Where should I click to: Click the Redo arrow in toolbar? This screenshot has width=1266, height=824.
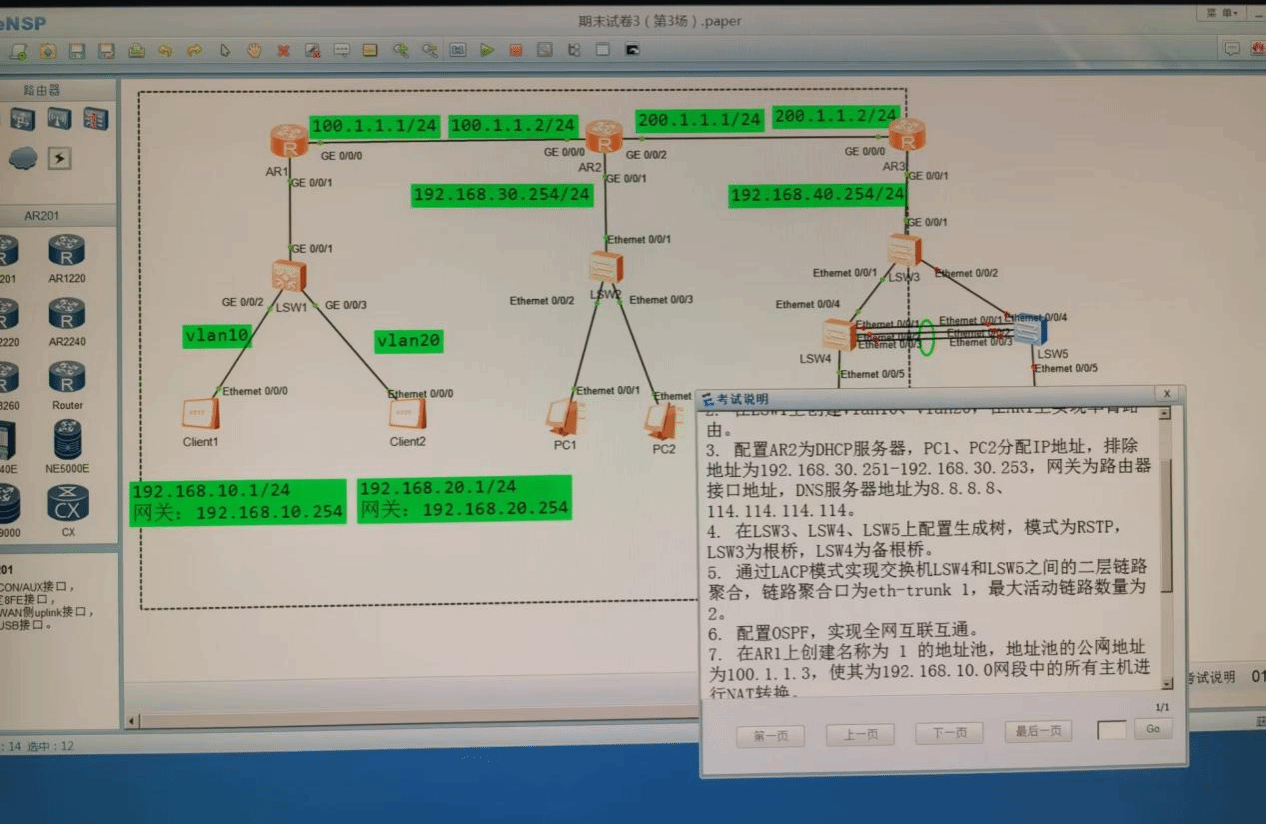coord(195,50)
